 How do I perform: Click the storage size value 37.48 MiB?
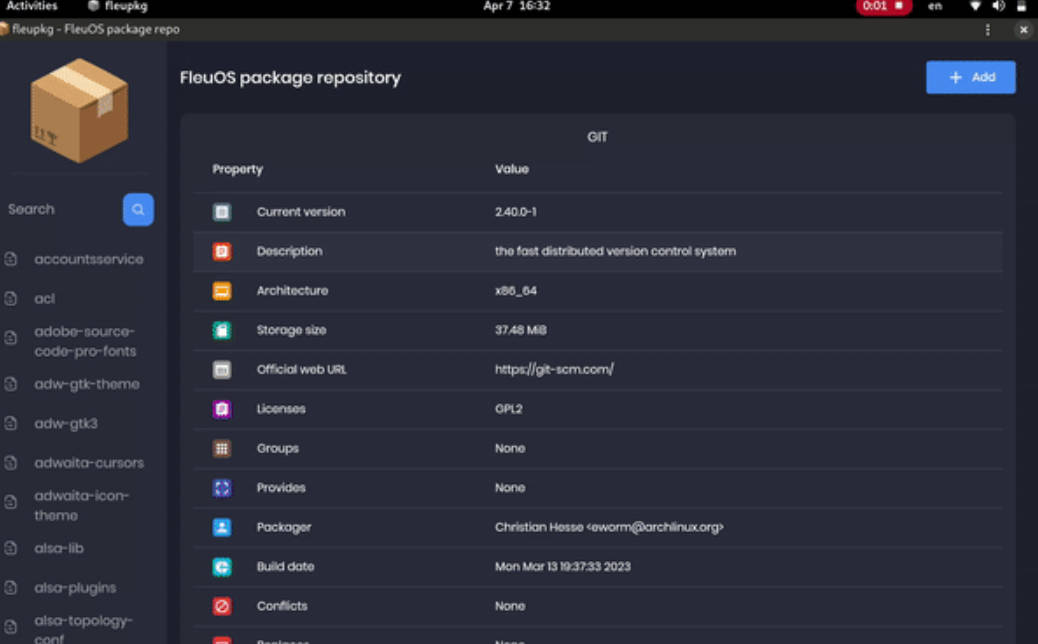520,330
